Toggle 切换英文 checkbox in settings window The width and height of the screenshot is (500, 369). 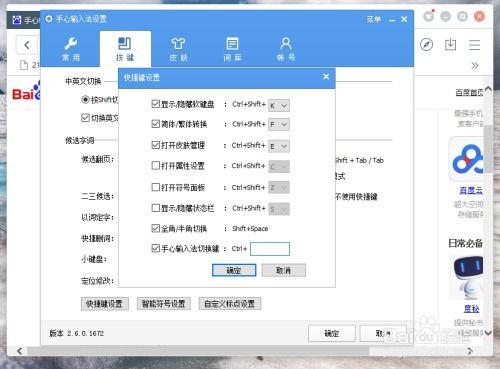click(x=85, y=118)
